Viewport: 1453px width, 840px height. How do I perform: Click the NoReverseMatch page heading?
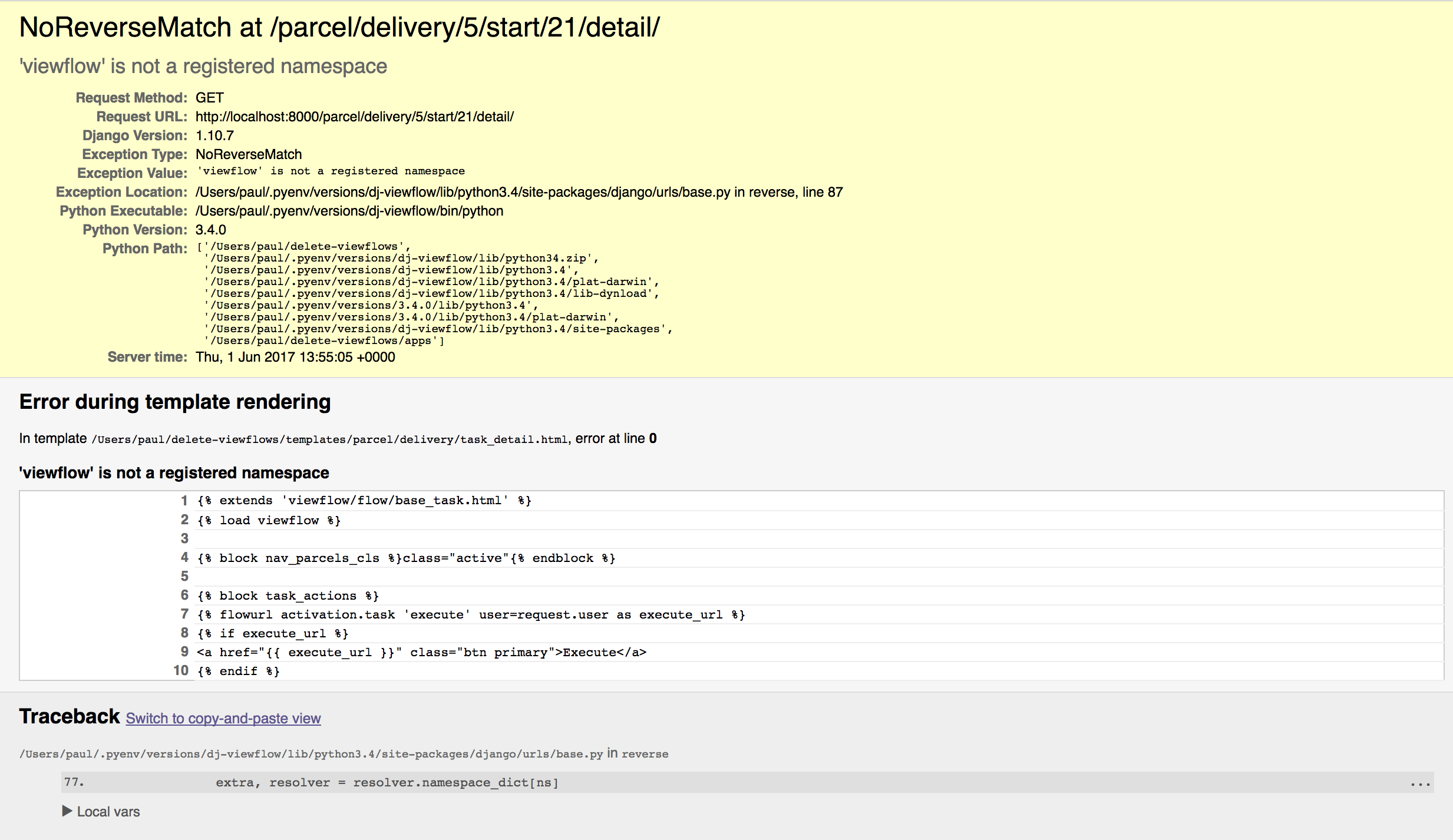(339, 28)
